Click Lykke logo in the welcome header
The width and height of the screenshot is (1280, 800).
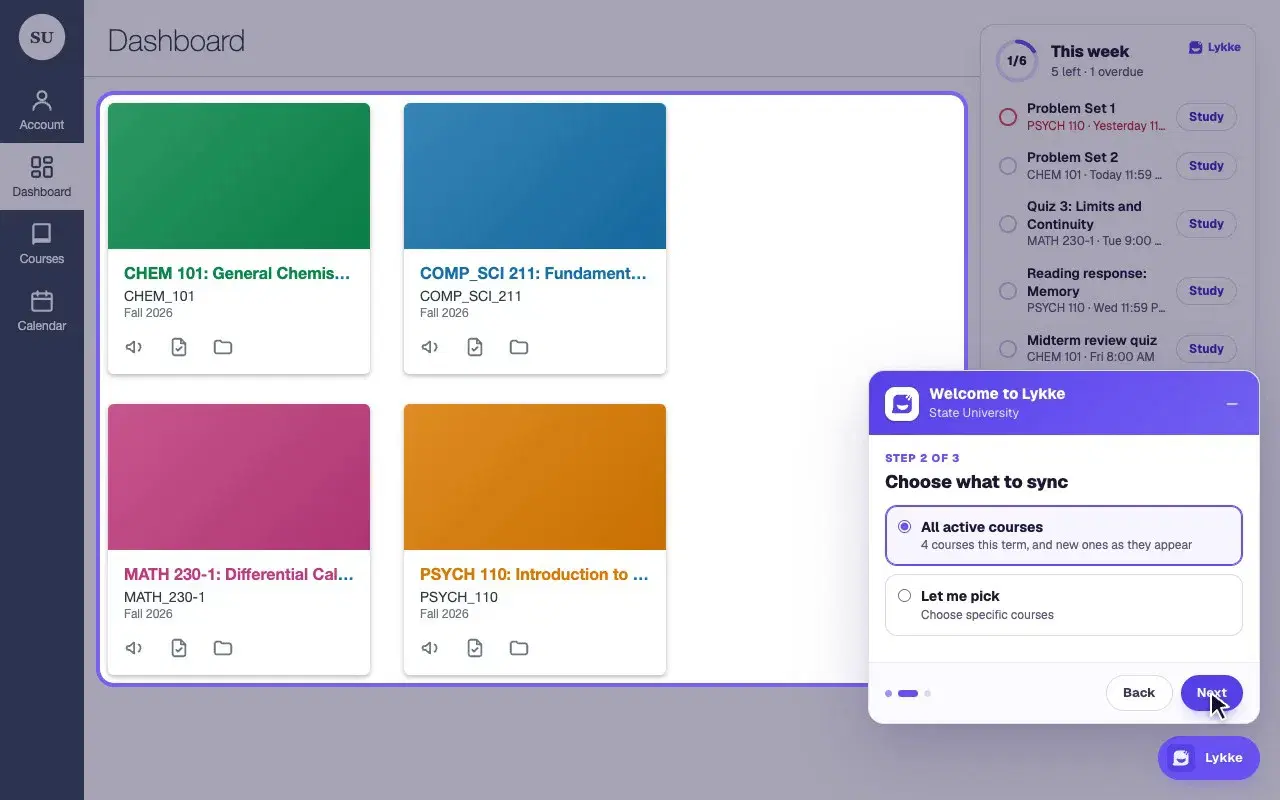point(902,403)
